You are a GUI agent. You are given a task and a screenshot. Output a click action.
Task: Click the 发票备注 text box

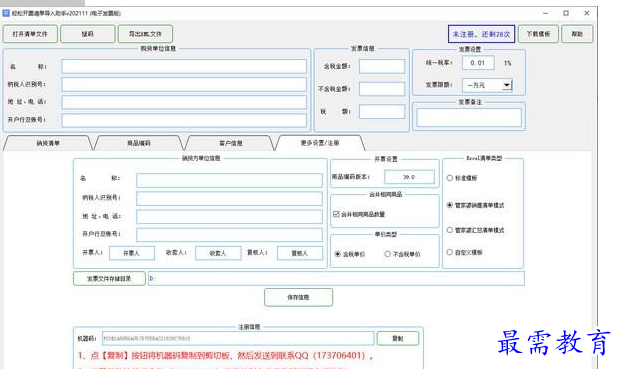tap(469, 118)
